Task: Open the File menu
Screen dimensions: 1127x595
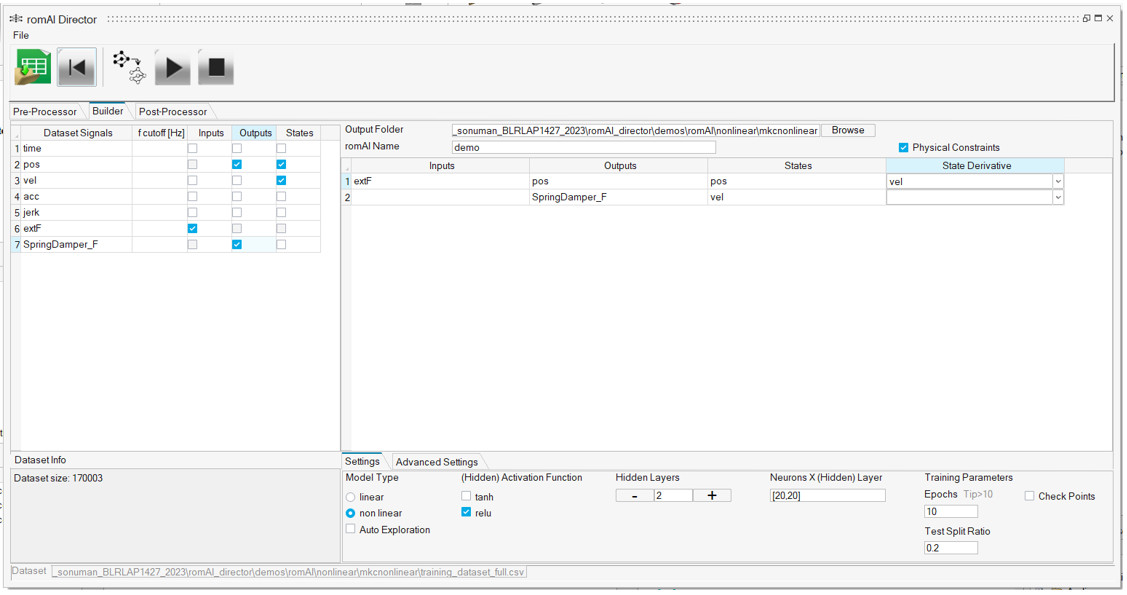Action: pyautogui.click(x=21, y=36)
